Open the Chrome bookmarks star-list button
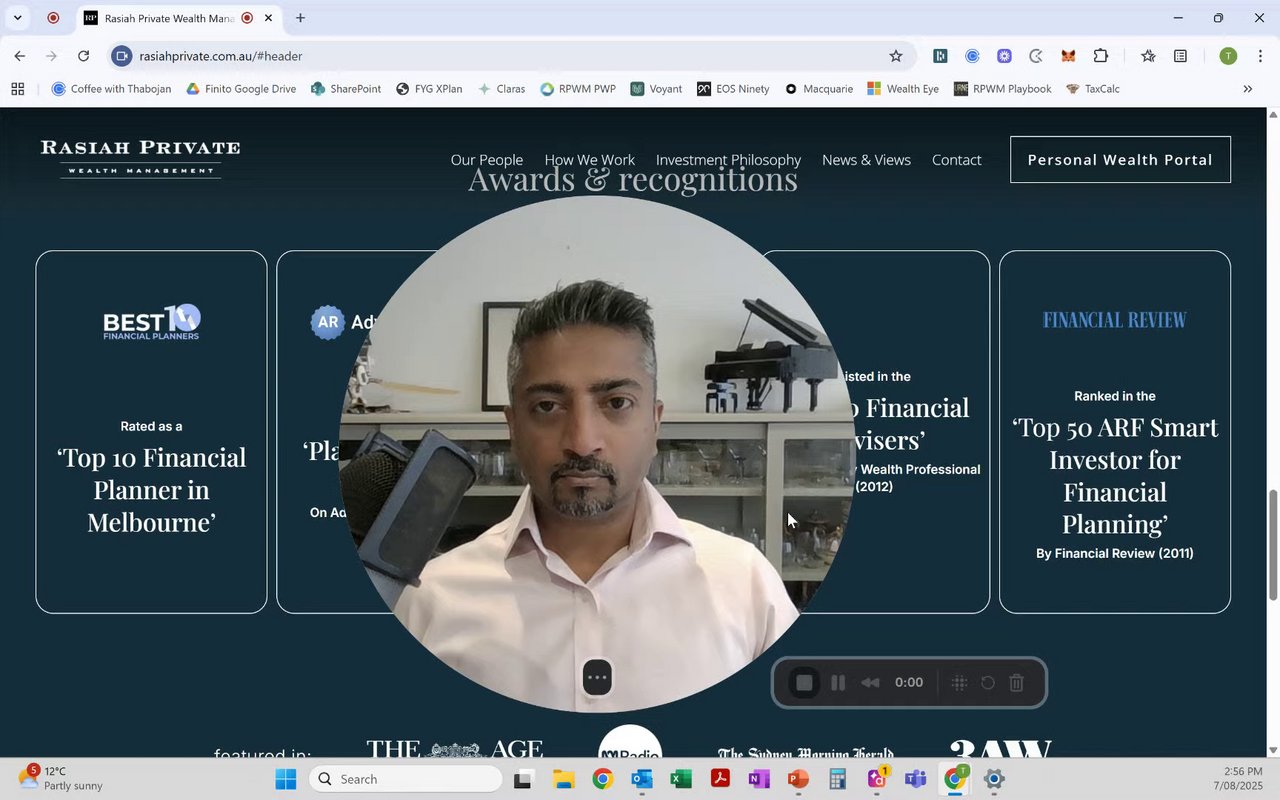Screen dimensions: 1280x800 point(1148,56)
